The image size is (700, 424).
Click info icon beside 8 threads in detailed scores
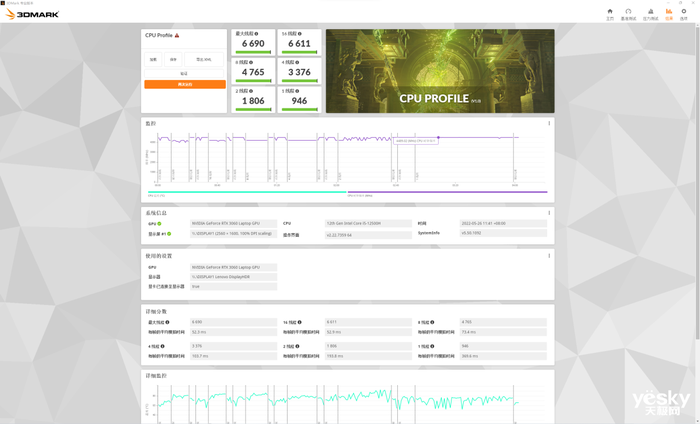(x=432, y=322)
